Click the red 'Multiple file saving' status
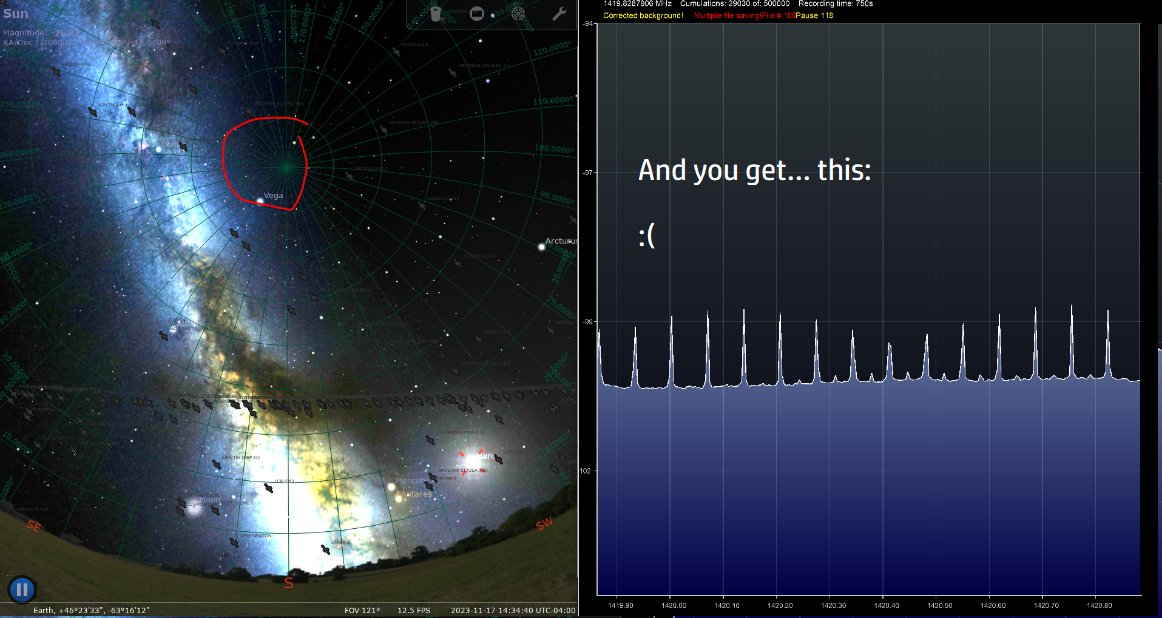This screenshot has width=1162, height=618. (745, 15)
